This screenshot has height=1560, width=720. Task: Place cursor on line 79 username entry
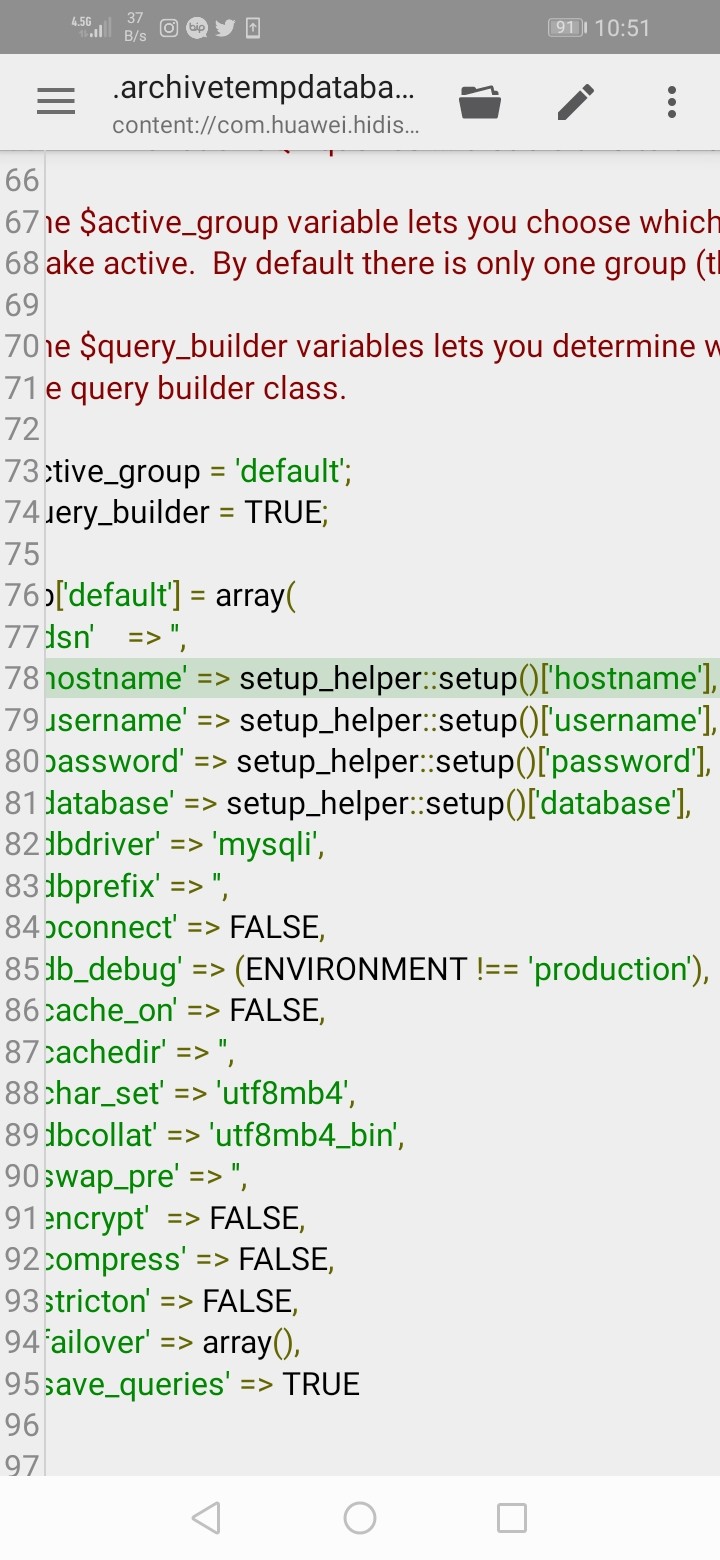click(382, 720)
